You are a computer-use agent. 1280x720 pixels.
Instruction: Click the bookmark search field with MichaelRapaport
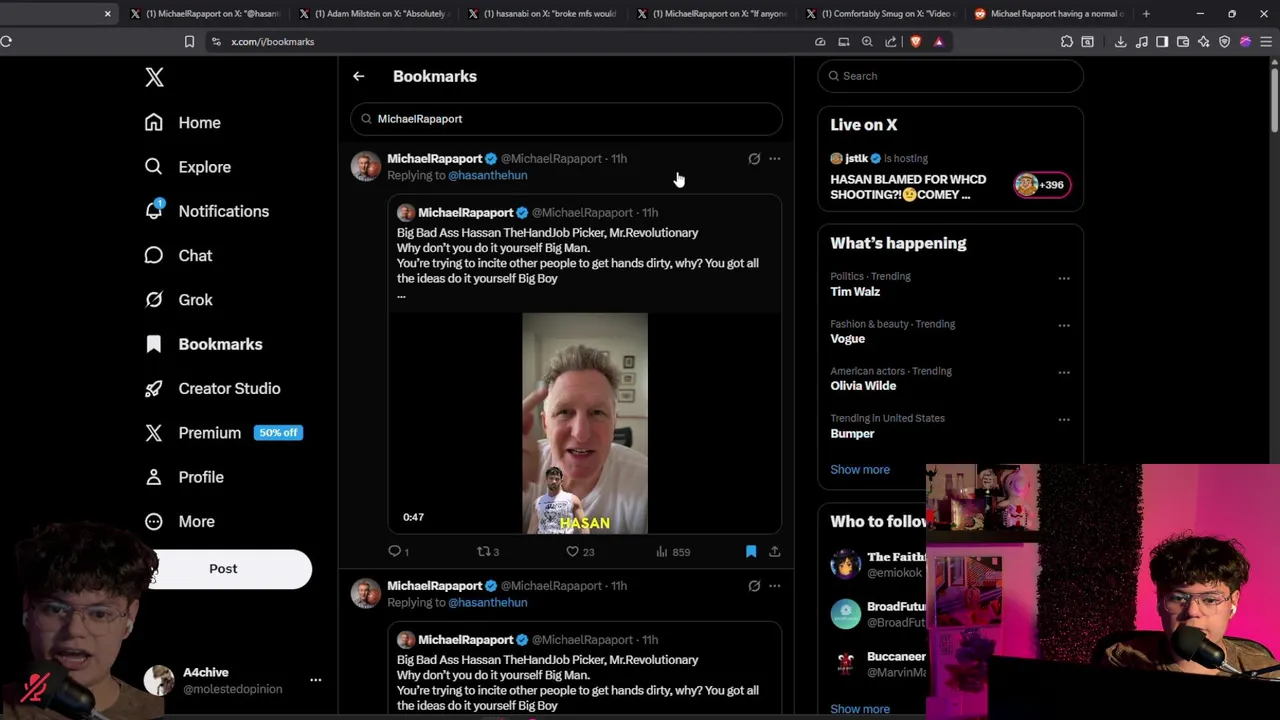(x=566, y=119)
